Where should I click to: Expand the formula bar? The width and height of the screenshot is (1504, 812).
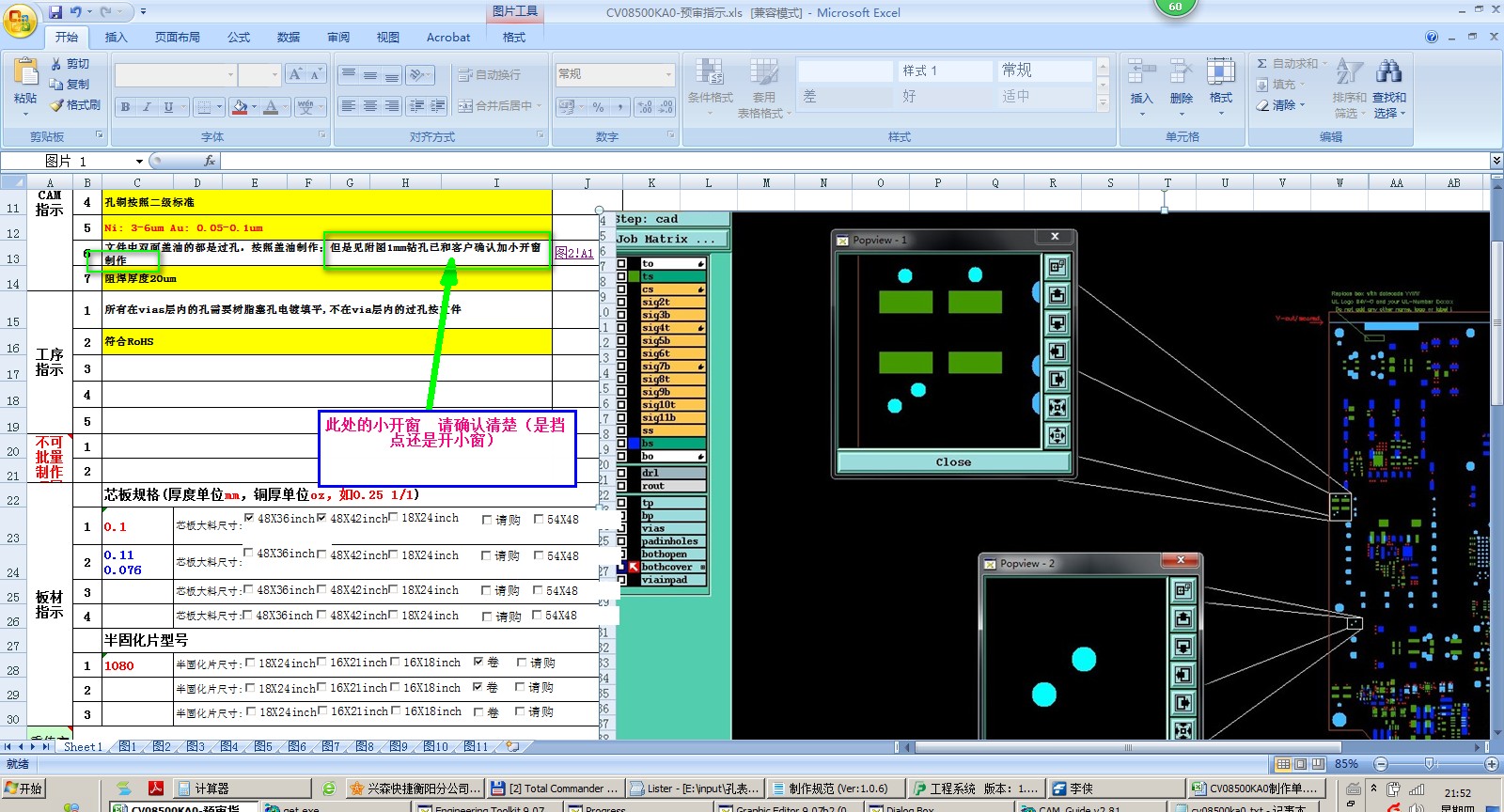coord(1496,161)
